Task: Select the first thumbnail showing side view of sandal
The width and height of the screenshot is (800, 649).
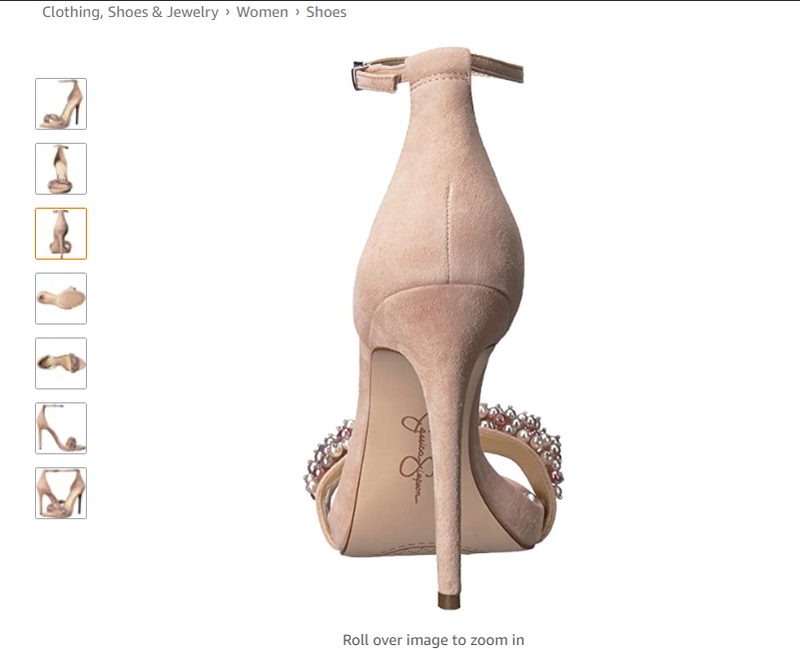Action: coord(61,104)
